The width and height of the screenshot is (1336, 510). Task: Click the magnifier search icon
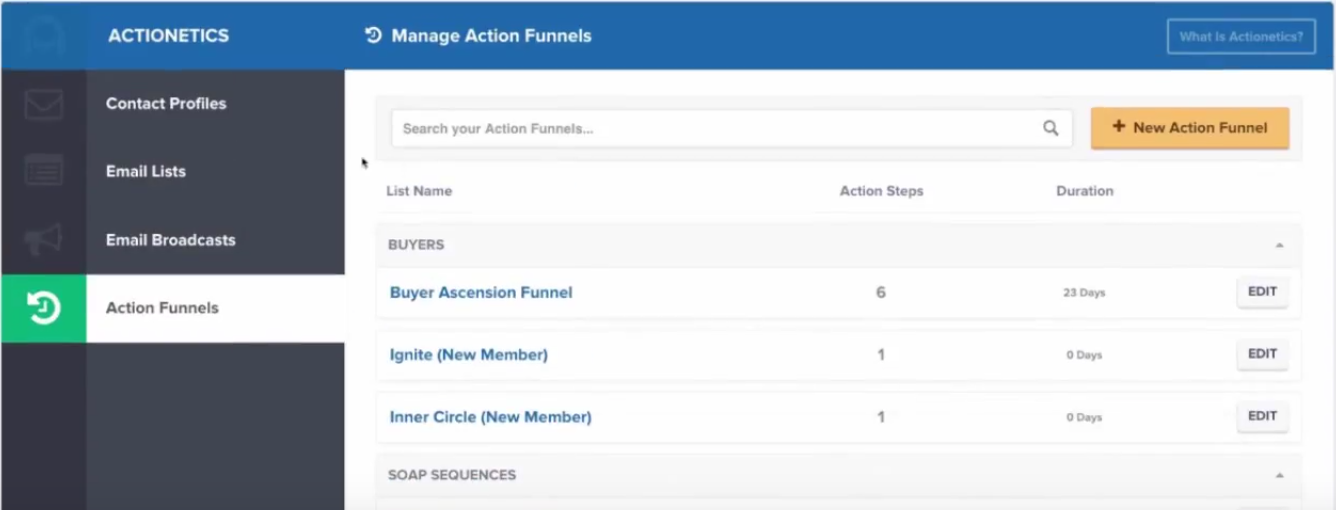(x=1050, y=128)
